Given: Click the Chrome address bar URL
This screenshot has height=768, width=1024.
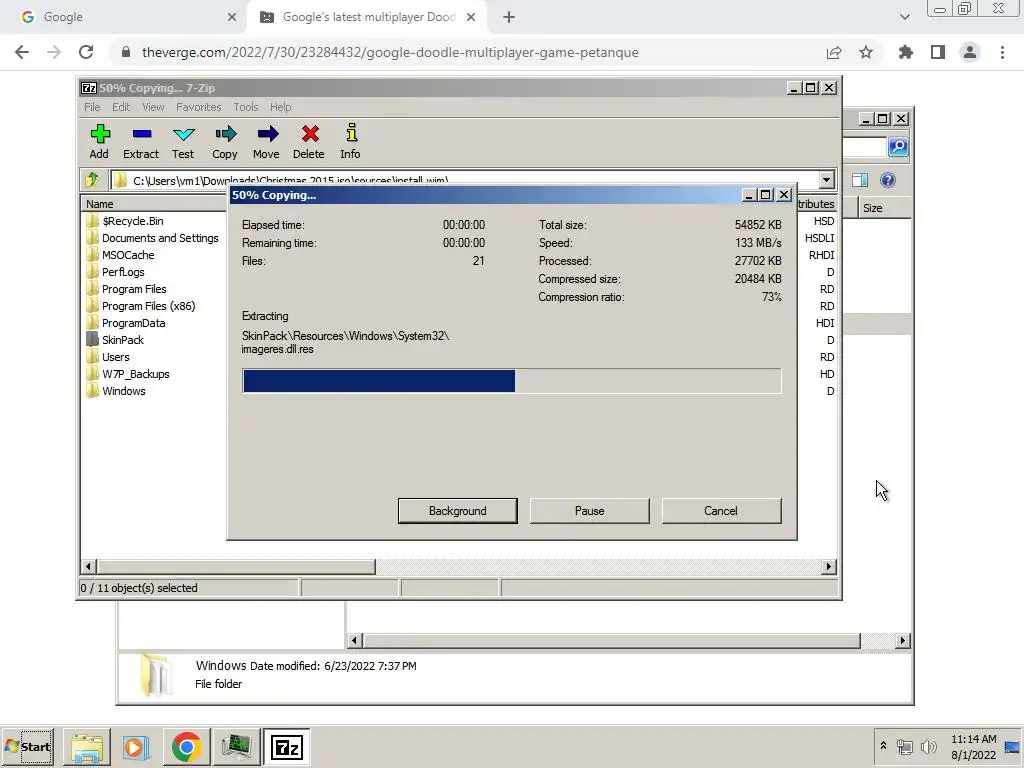Looking at the screenshot, I should click(390, 52).
